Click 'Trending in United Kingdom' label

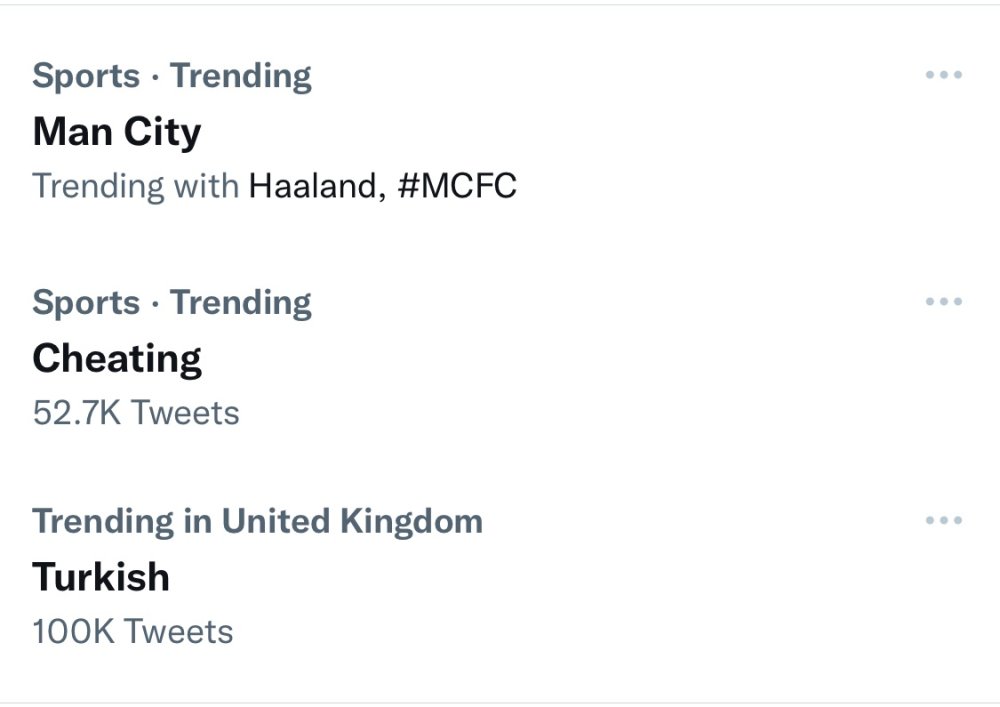click(257, 521)
